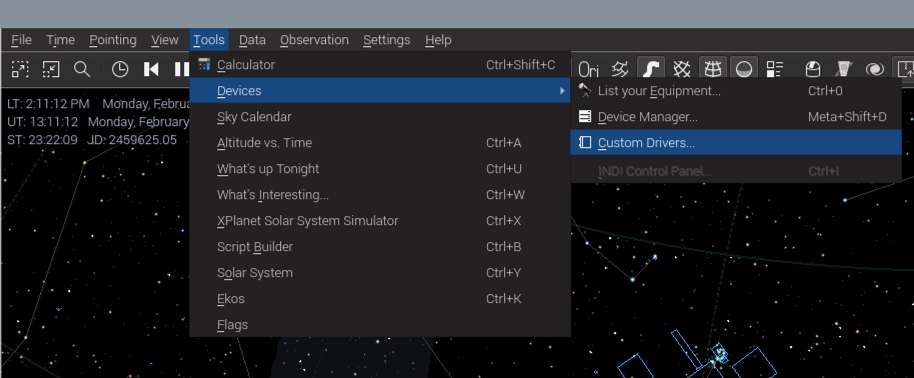Launch XPlanet Solar System Simulator
Screen dimensions: 914x378
[379, 220]
